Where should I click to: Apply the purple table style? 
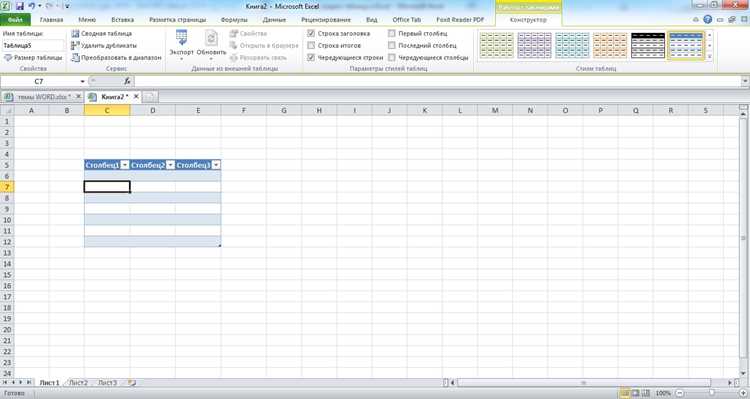point(534,45)
